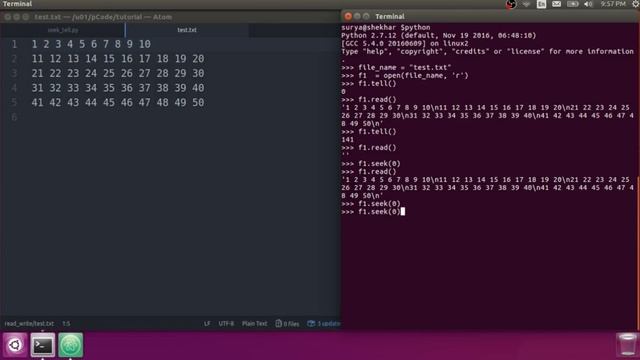Open the 0 files git status item
The width and height of the screenshot is (640, 360).
pyautogui.click(x=287, y=324)
